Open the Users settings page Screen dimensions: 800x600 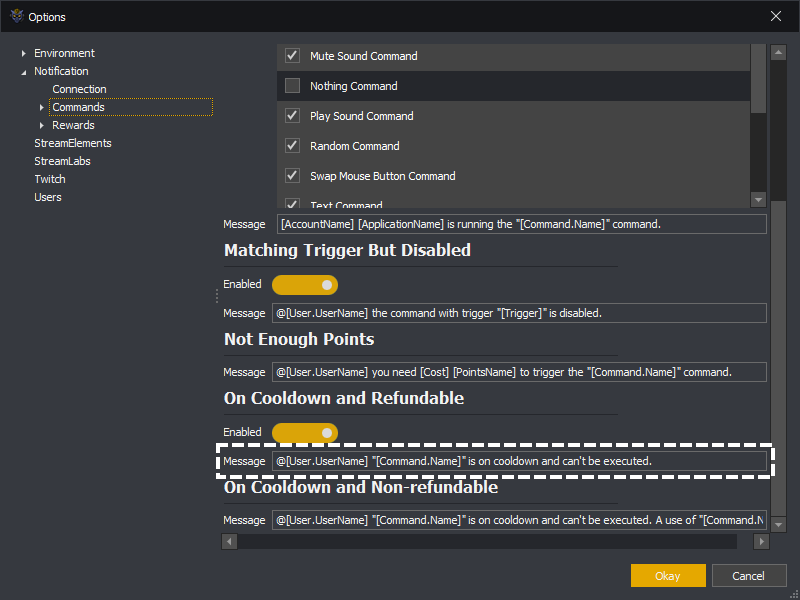[47, 197]
